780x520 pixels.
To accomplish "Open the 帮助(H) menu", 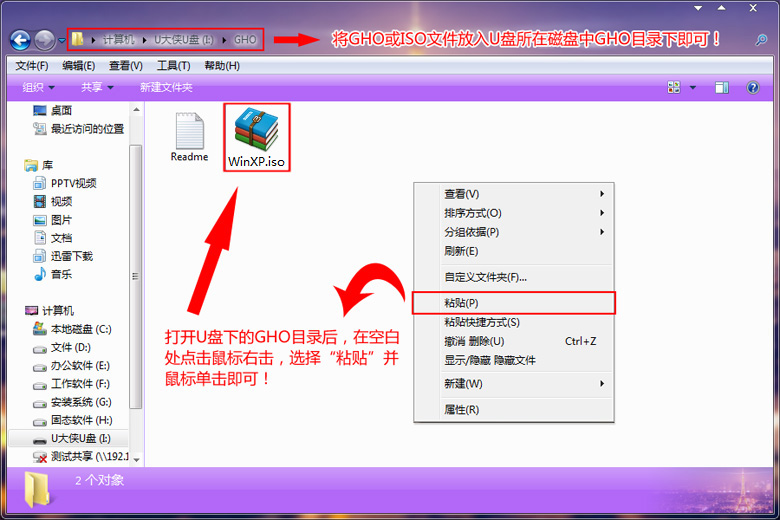I will [x=222, y=66].
